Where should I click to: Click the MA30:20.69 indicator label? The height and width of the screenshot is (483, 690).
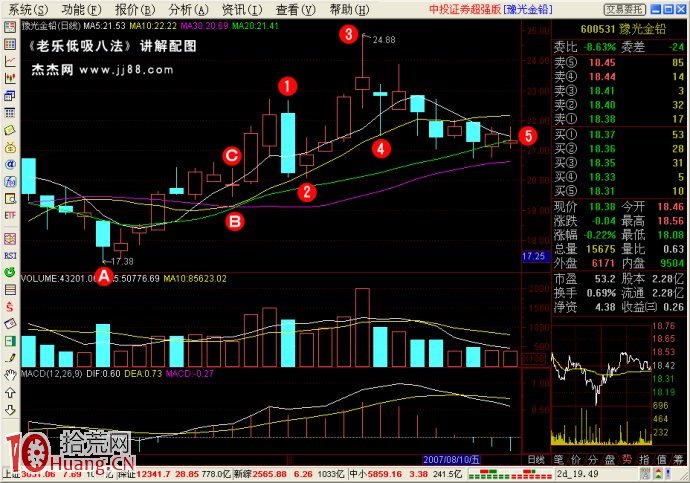click(204, 26)
